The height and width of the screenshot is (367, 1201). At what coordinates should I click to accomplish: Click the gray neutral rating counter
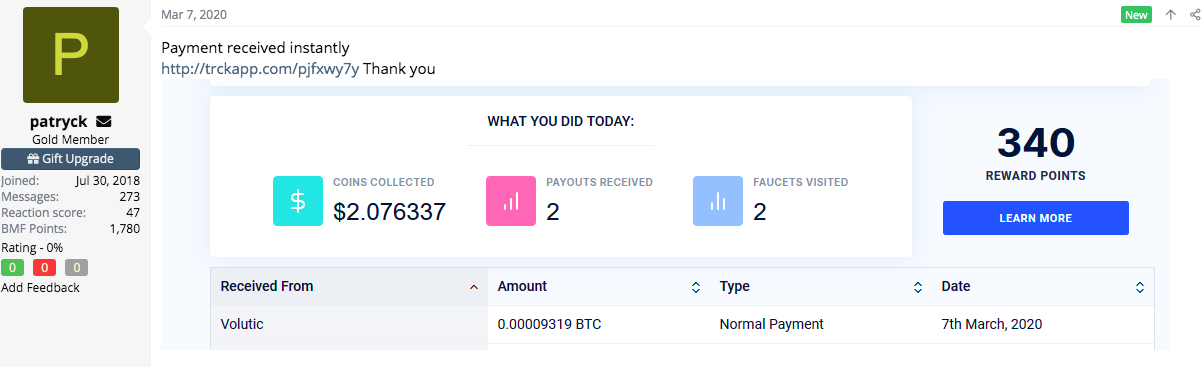coord(76,267)
